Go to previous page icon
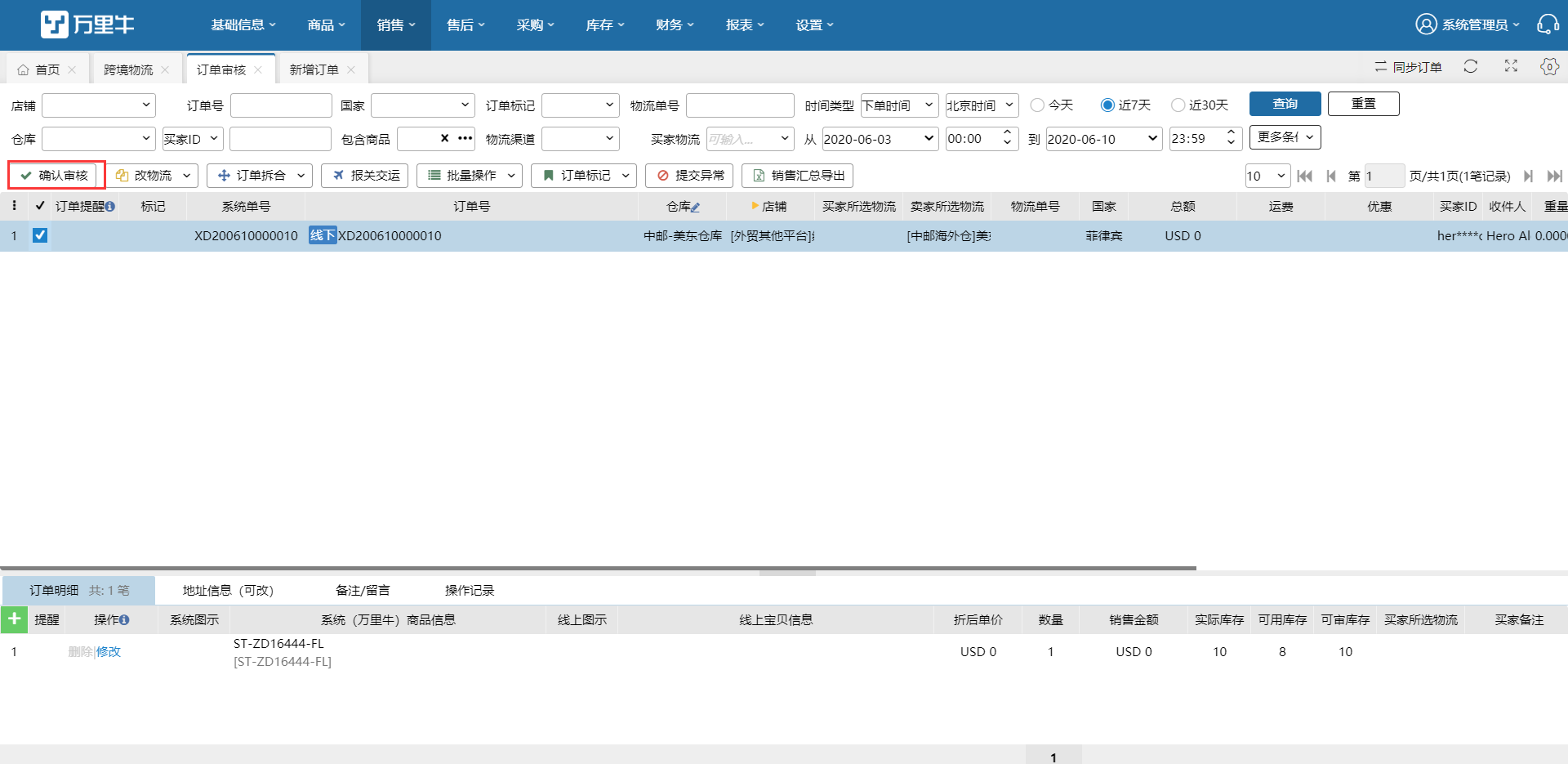Image resolution: width=1568 pixels, height=764 pixels. [x=1331, y=176]
